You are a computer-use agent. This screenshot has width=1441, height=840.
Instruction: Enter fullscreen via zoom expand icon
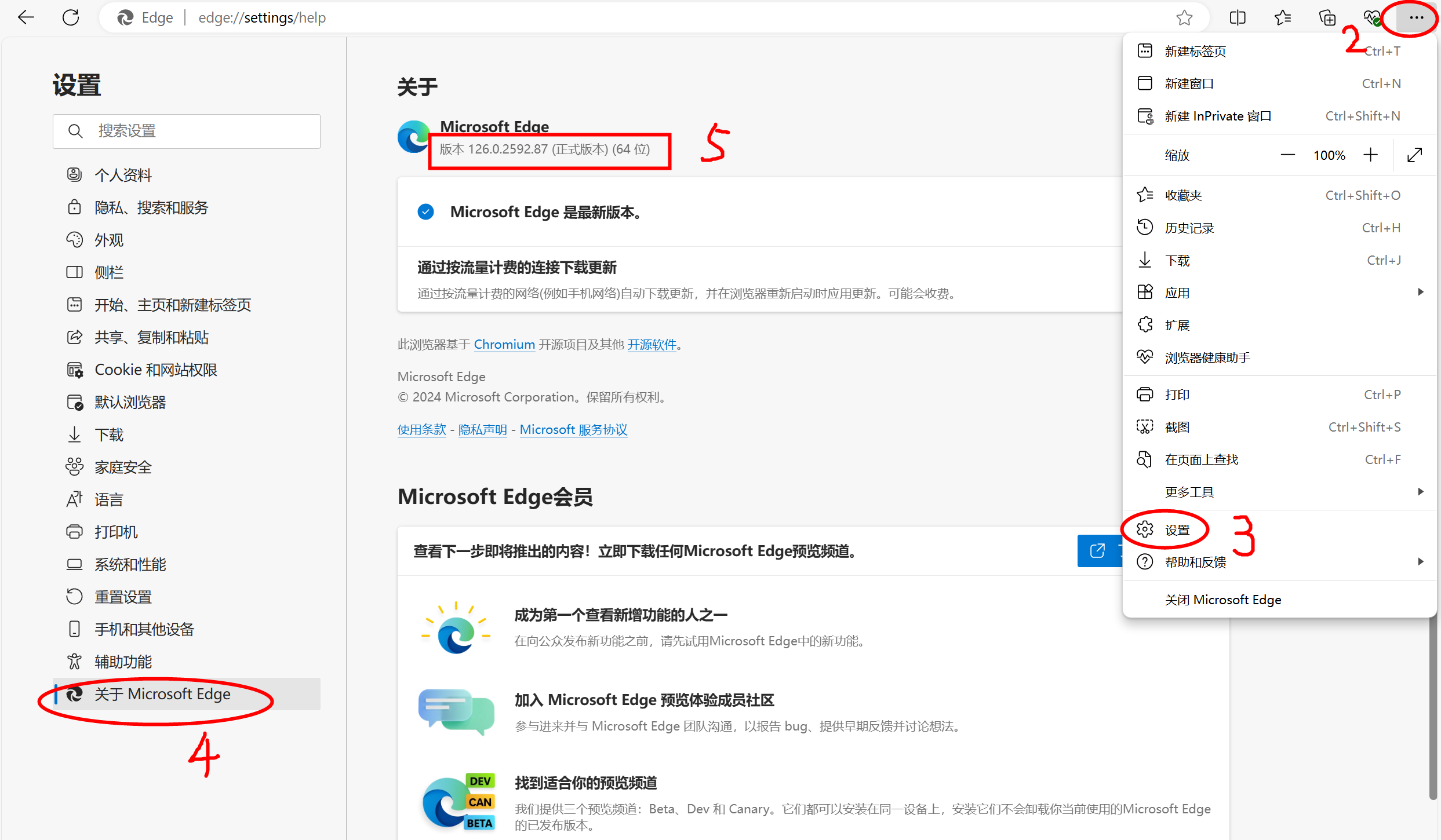tap(1414, 155)
